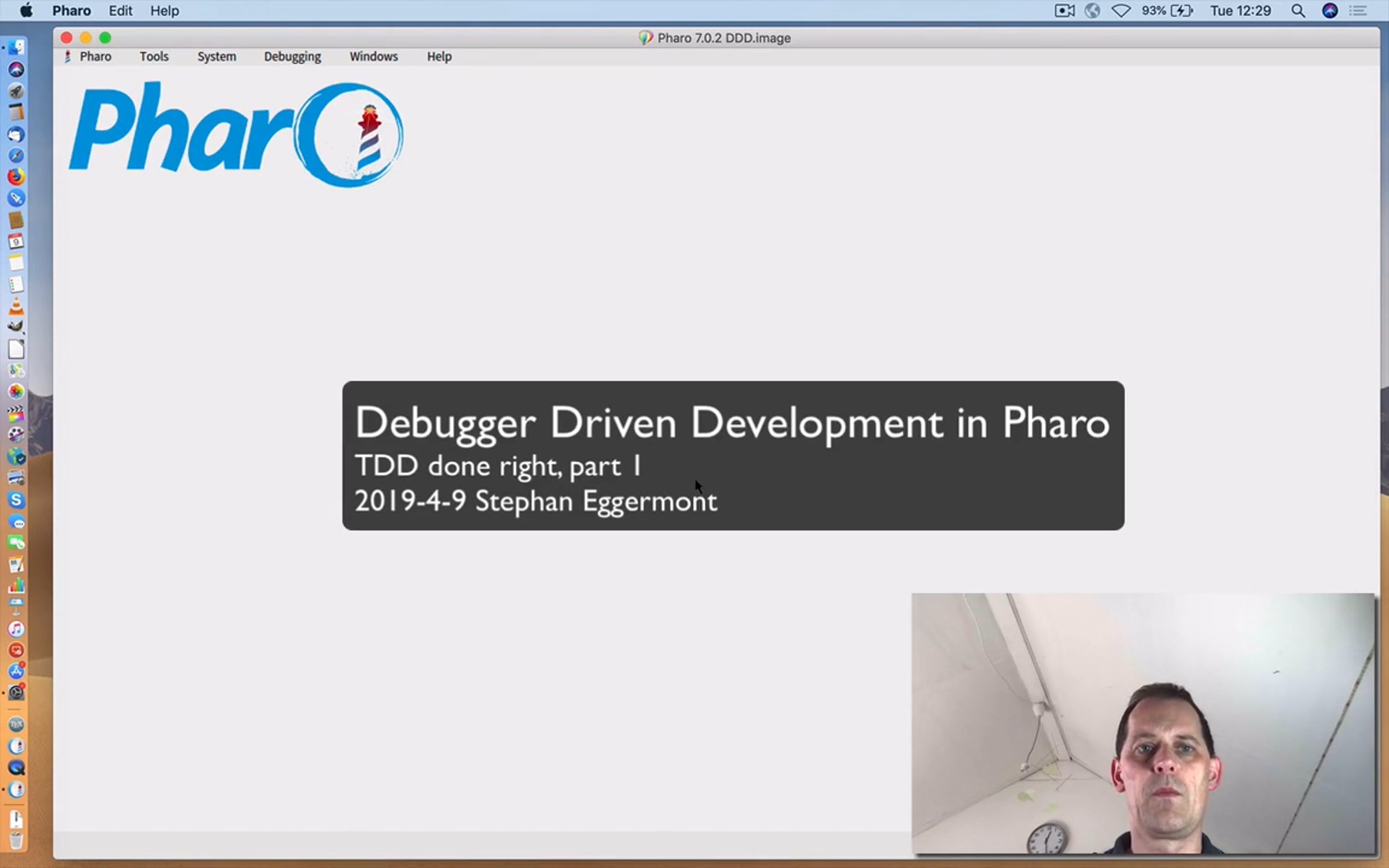Screen dimensions: 1389x868
Task: Open iTunes music icon in Dock
Action: 16,629
